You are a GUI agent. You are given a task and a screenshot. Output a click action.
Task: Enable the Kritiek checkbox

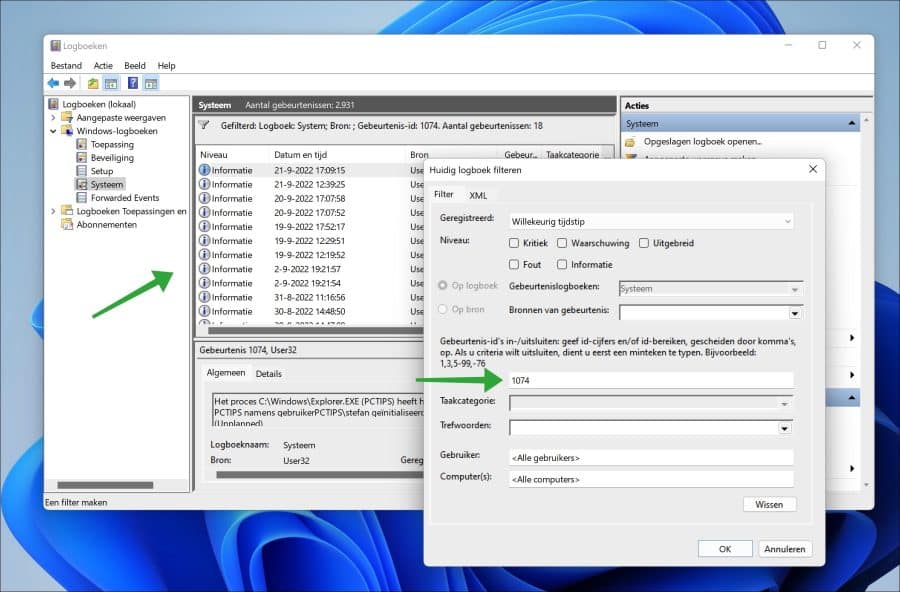click(x=514, y=243)
